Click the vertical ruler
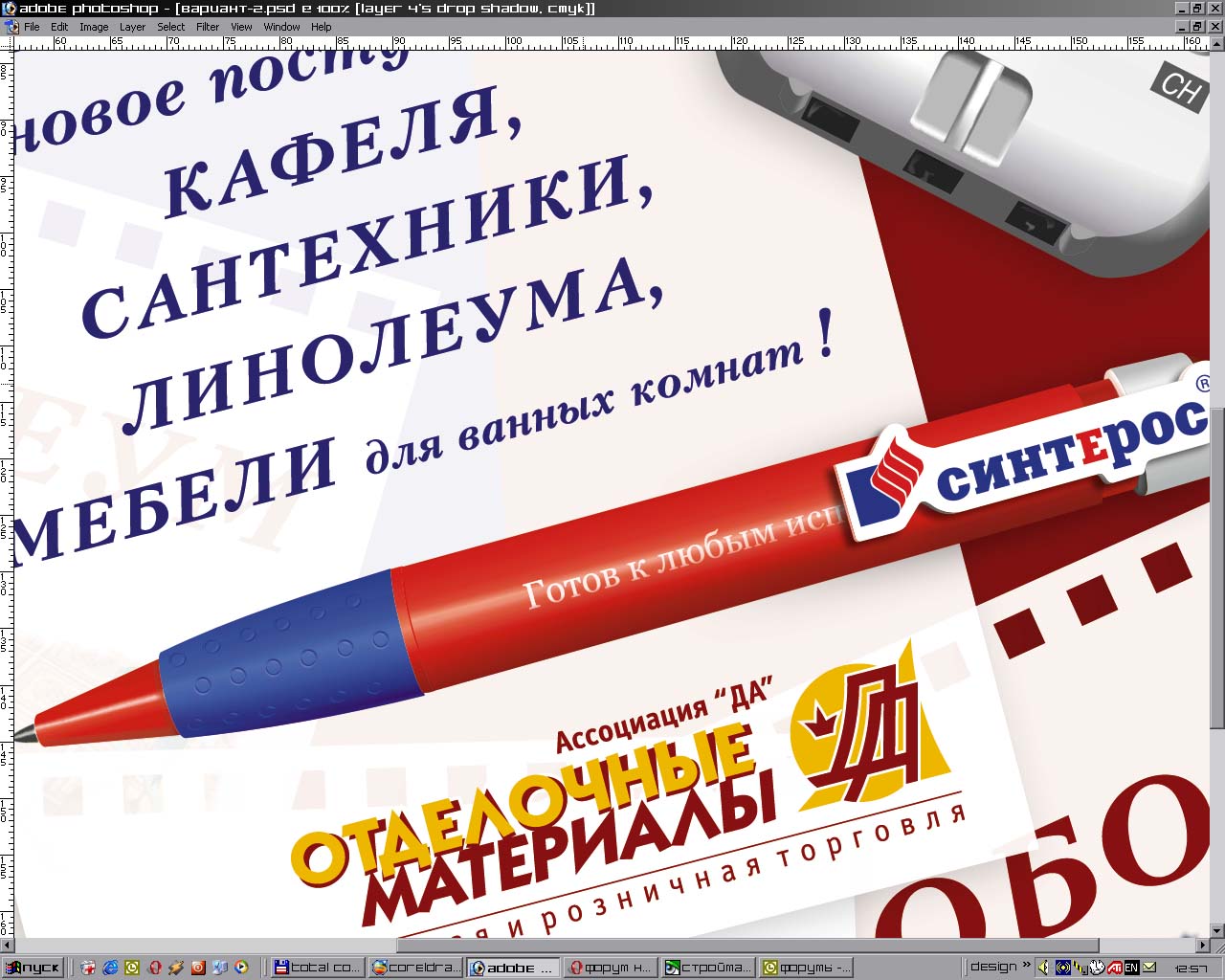1225x980 pixels. point(7,494)
